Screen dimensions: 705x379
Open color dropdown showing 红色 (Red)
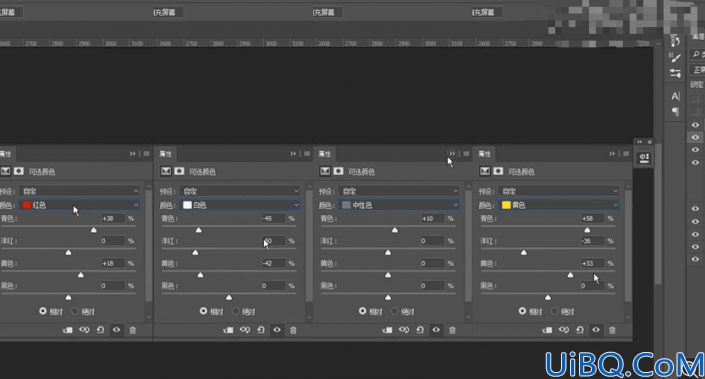point(80,205)
